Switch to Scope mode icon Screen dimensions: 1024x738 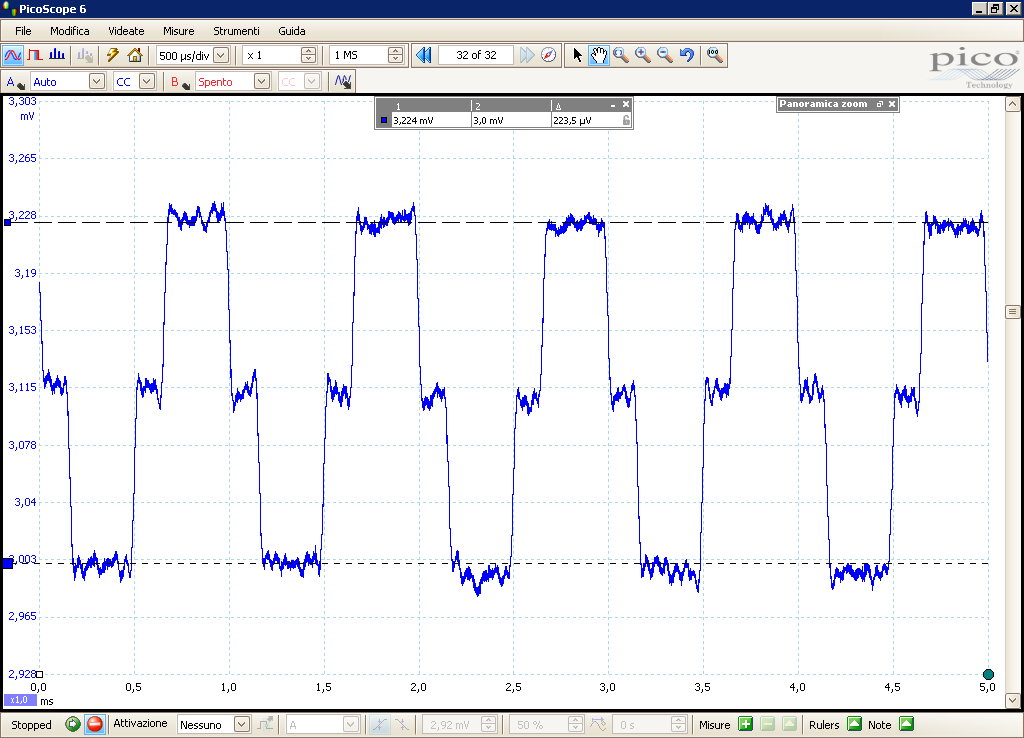coord(12,56)
